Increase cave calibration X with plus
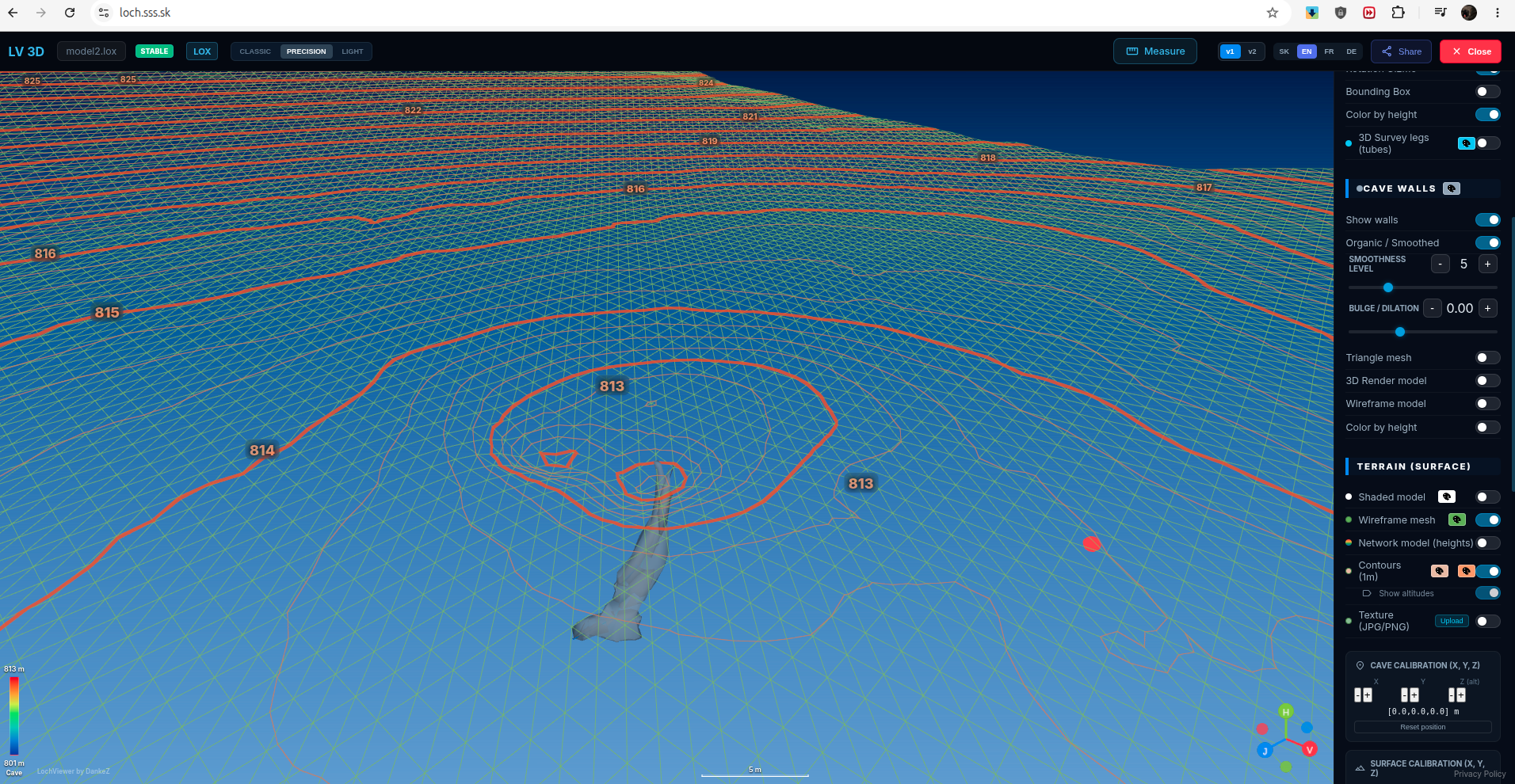 [1368, 695]
